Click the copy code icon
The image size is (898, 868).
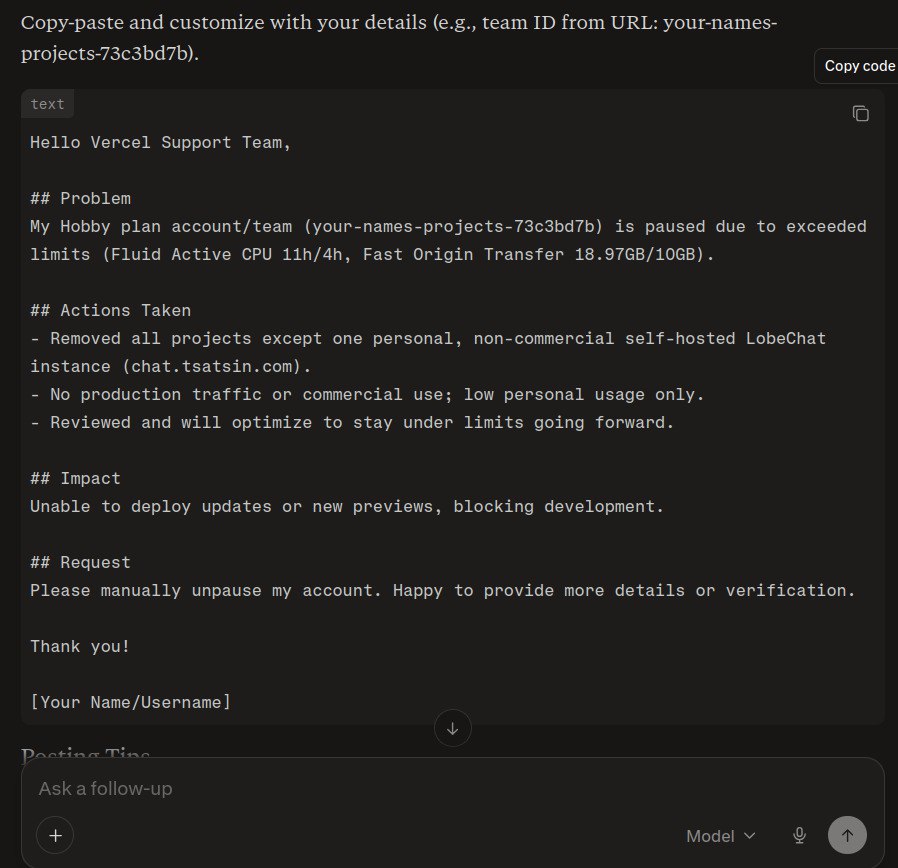pos(860,114)
